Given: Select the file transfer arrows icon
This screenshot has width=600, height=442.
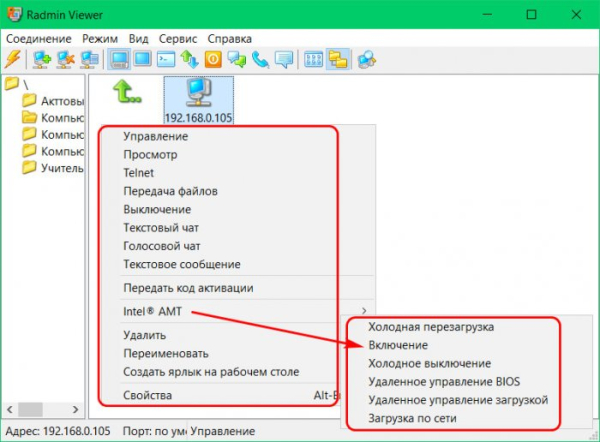Looking at the screenshot, I should pos(190,60).
